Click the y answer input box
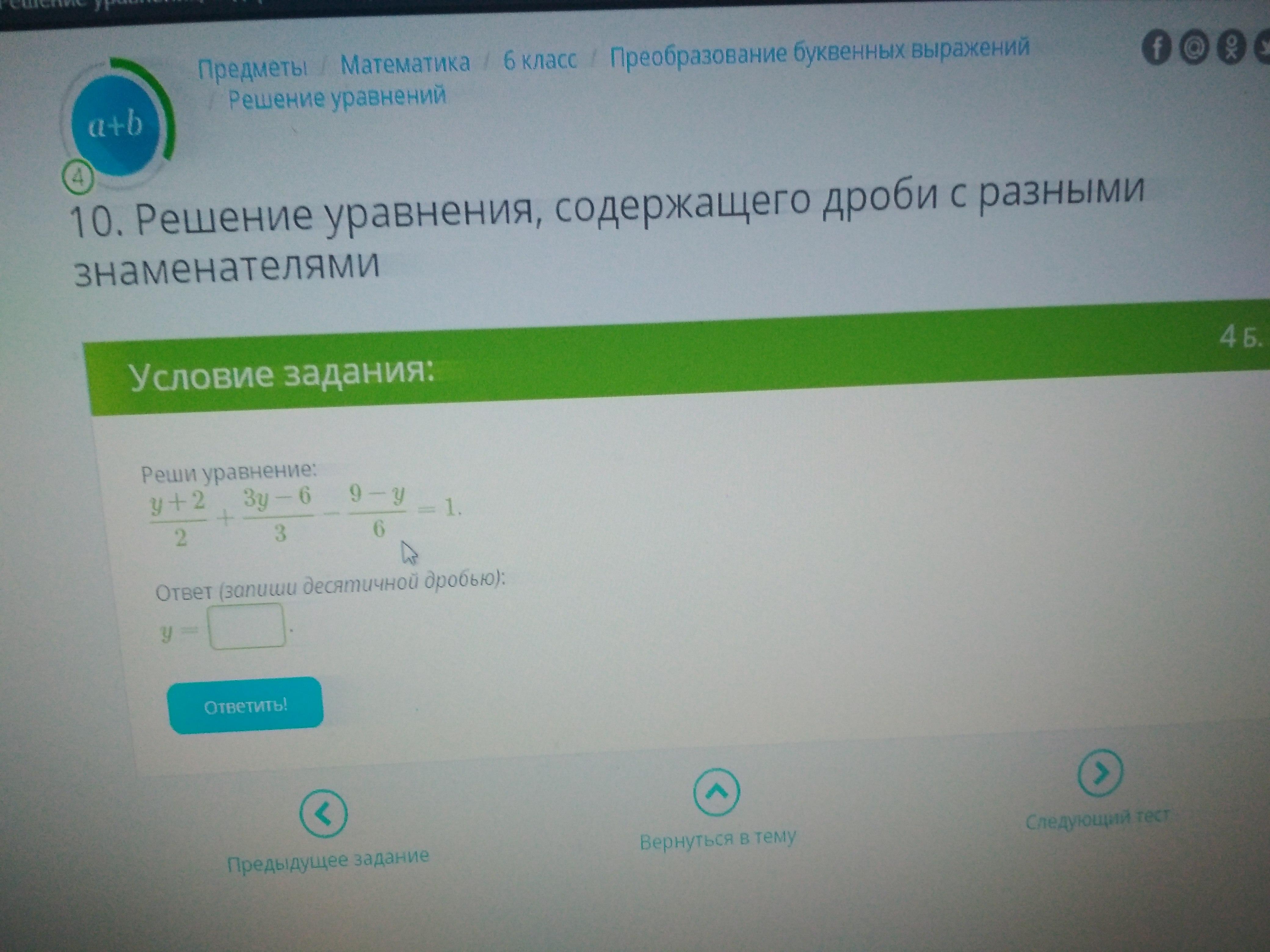This screenshot has height=952, width=1270. 247,626
